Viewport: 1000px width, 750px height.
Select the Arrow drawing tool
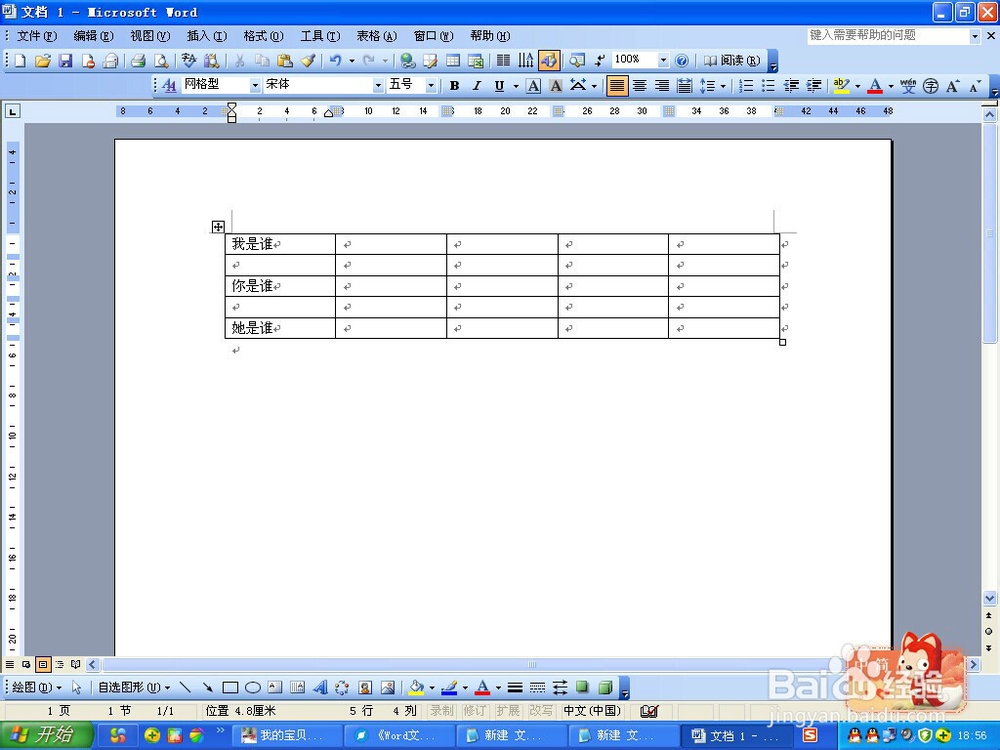[x=207, y=688]
